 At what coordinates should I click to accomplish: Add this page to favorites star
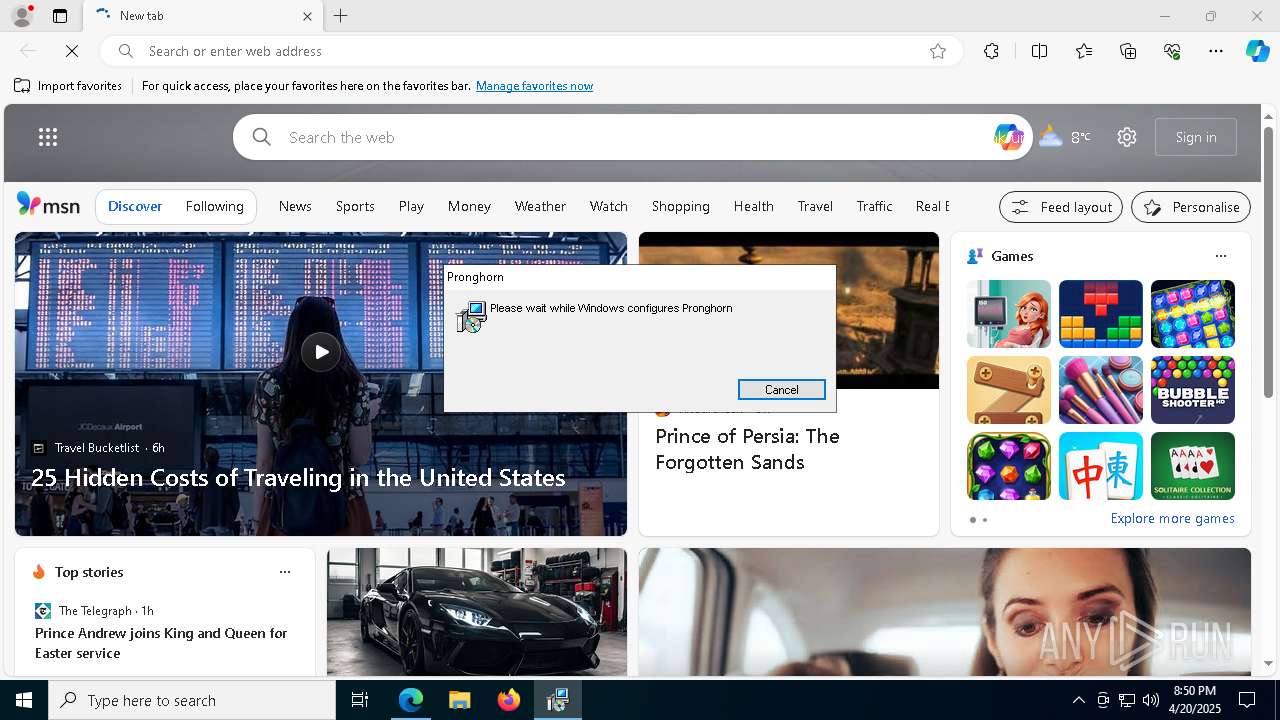(938, 51)
